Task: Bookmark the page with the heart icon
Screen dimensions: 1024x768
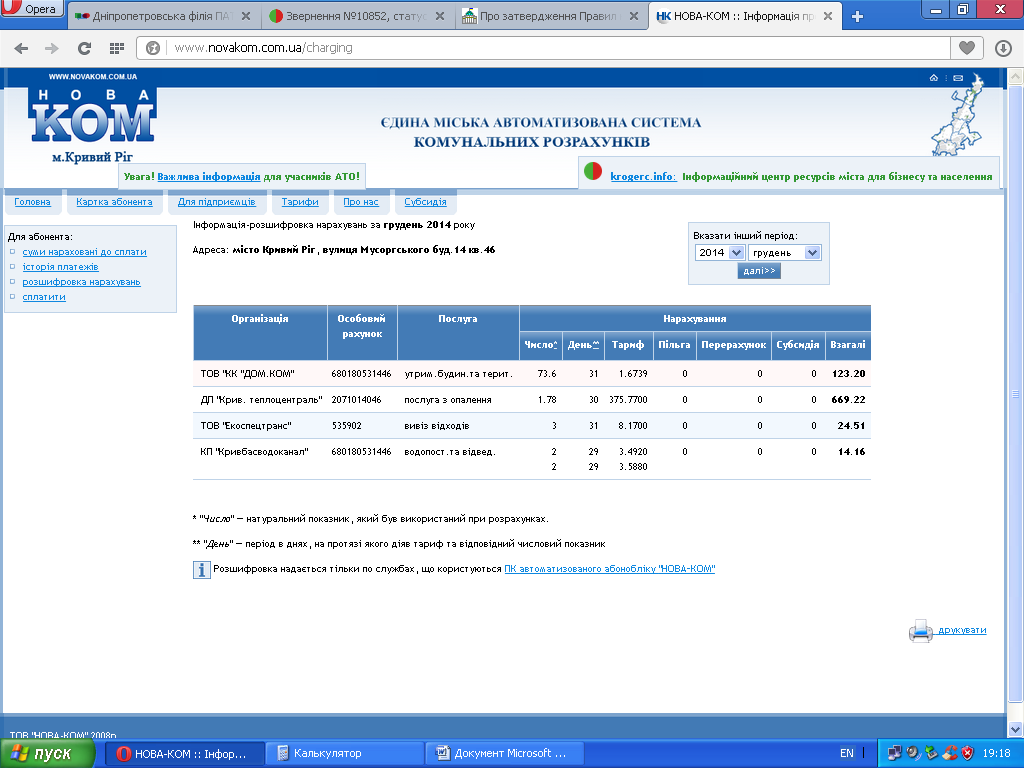Action: point(967,48)
